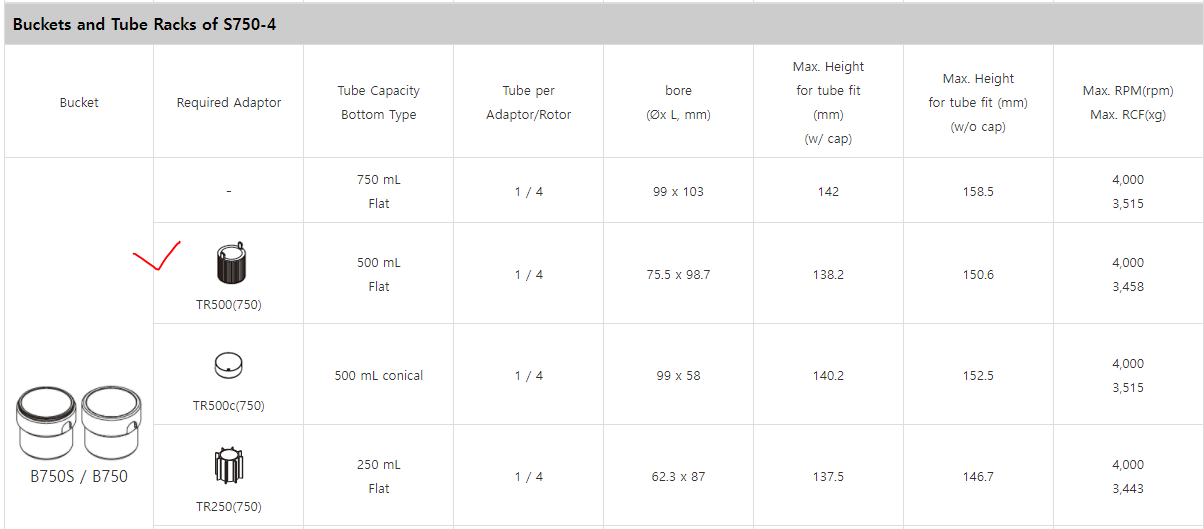Image resolution: width=1204 pixels, height=529 pixels.
Task: Click the Required Adaptor column header
Action: (229, 102)
